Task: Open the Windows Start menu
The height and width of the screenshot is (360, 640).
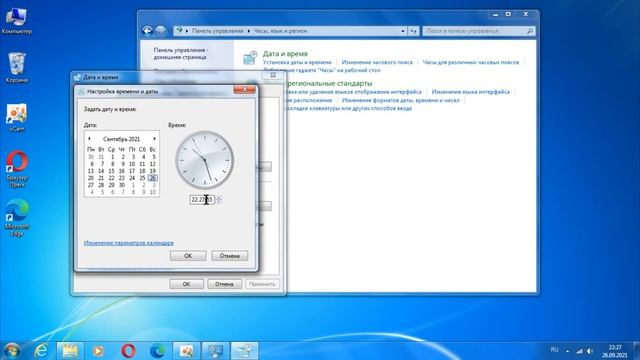Action: pos(11,351)
